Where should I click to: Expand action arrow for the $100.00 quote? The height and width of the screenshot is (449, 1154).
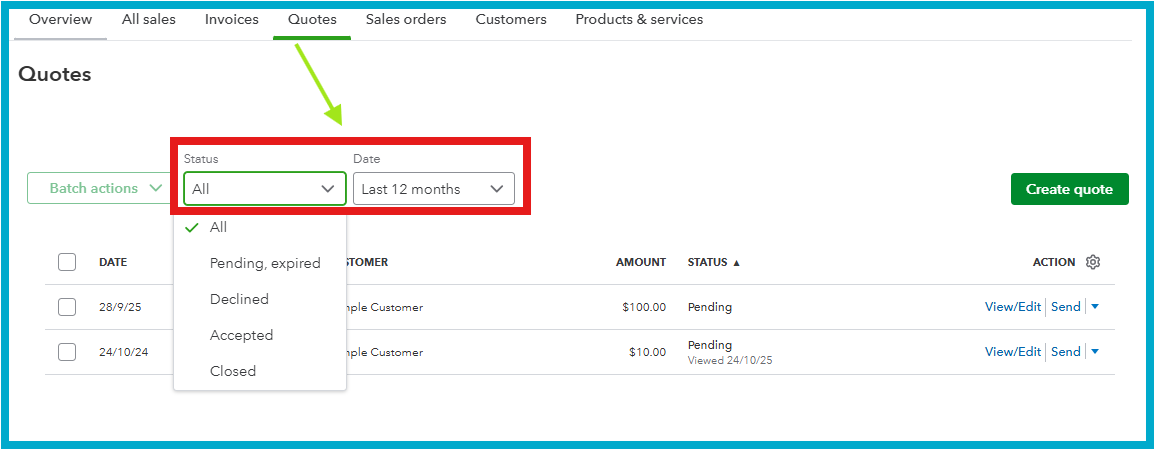(x=1095, y=307)
